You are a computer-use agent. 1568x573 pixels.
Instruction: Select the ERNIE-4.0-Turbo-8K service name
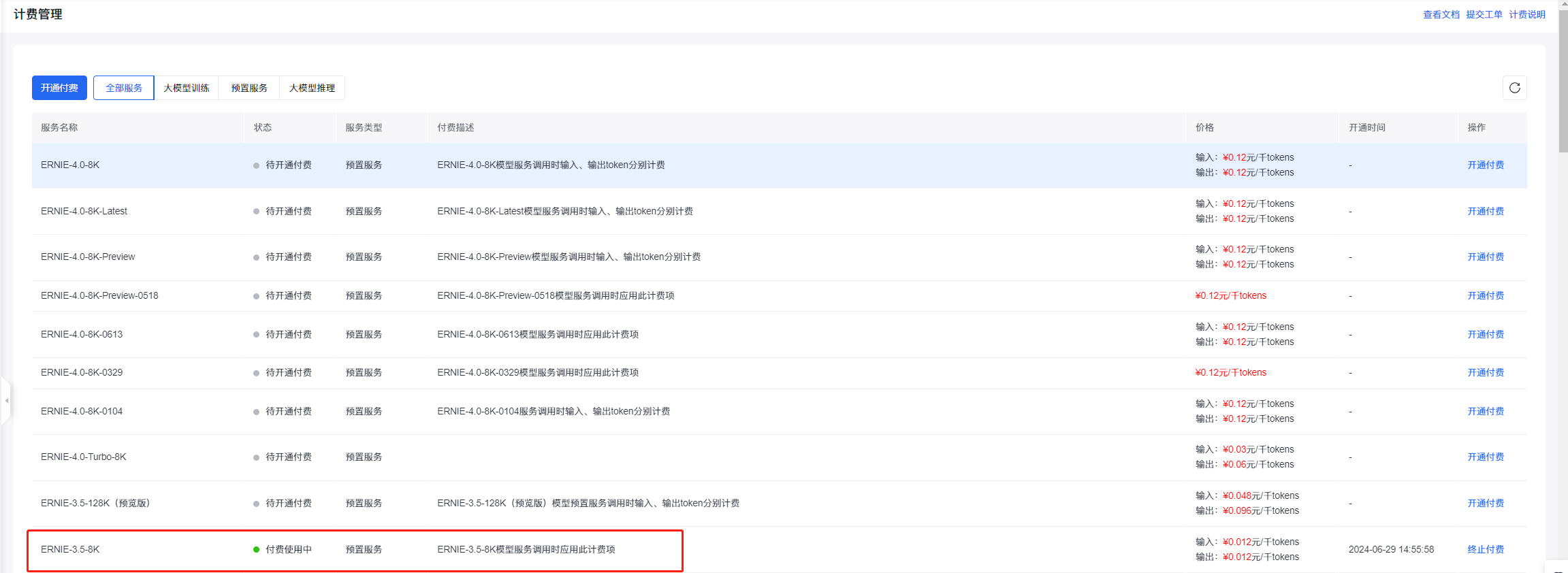(x=84, y=457)
